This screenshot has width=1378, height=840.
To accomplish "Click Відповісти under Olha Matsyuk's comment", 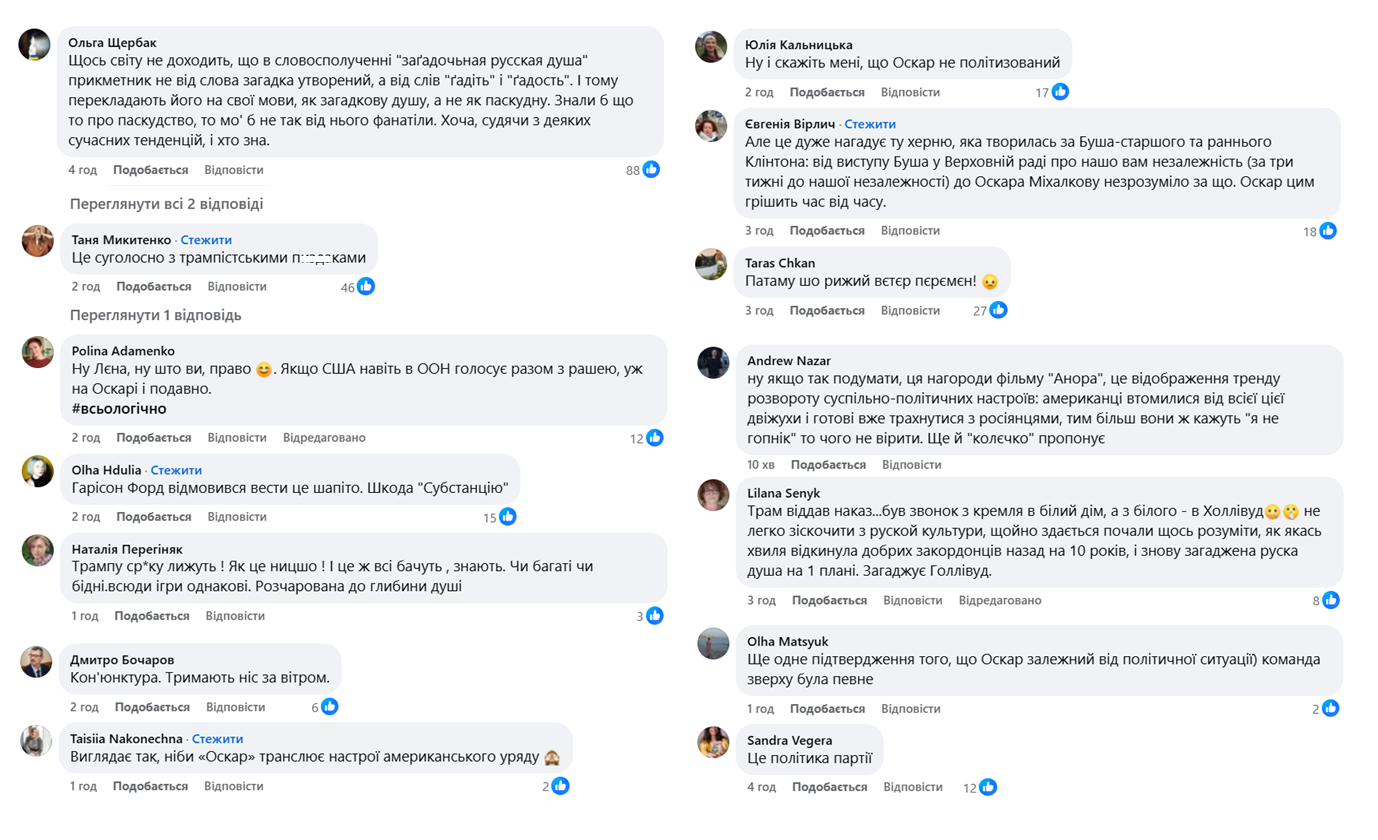I will tap(910, 709).
